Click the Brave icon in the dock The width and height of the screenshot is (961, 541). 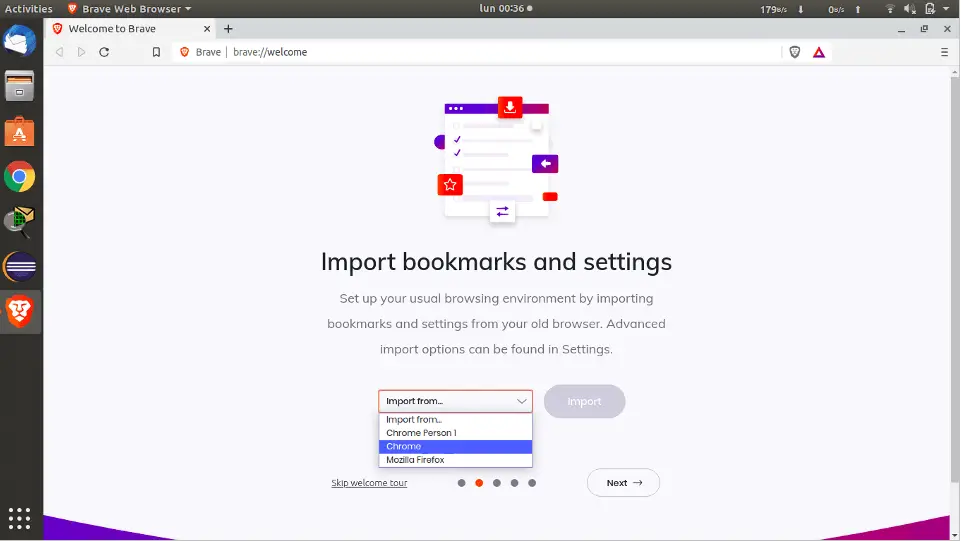click(x=20, y=311)
